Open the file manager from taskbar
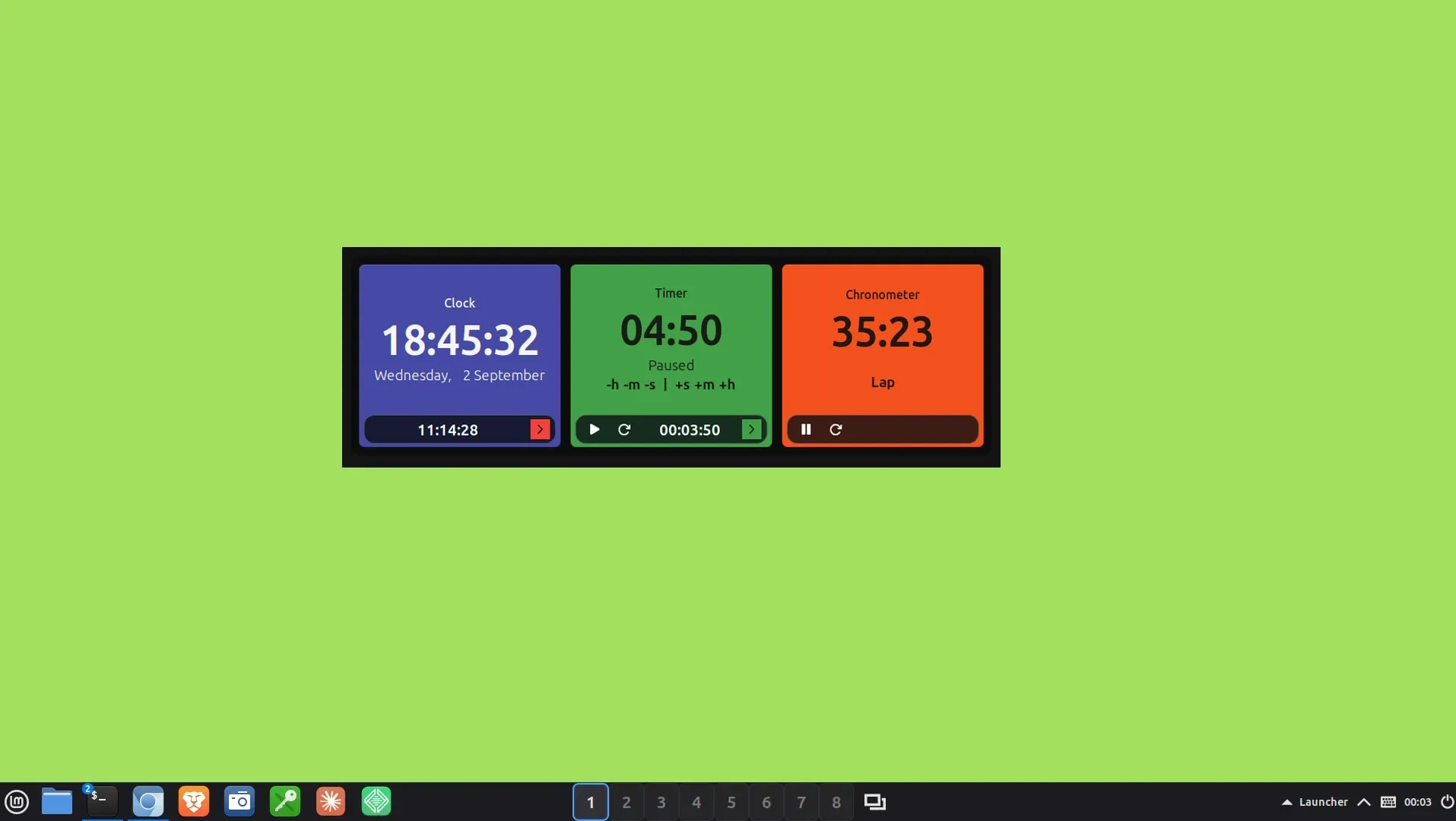1456x821 pixels. 57,802
